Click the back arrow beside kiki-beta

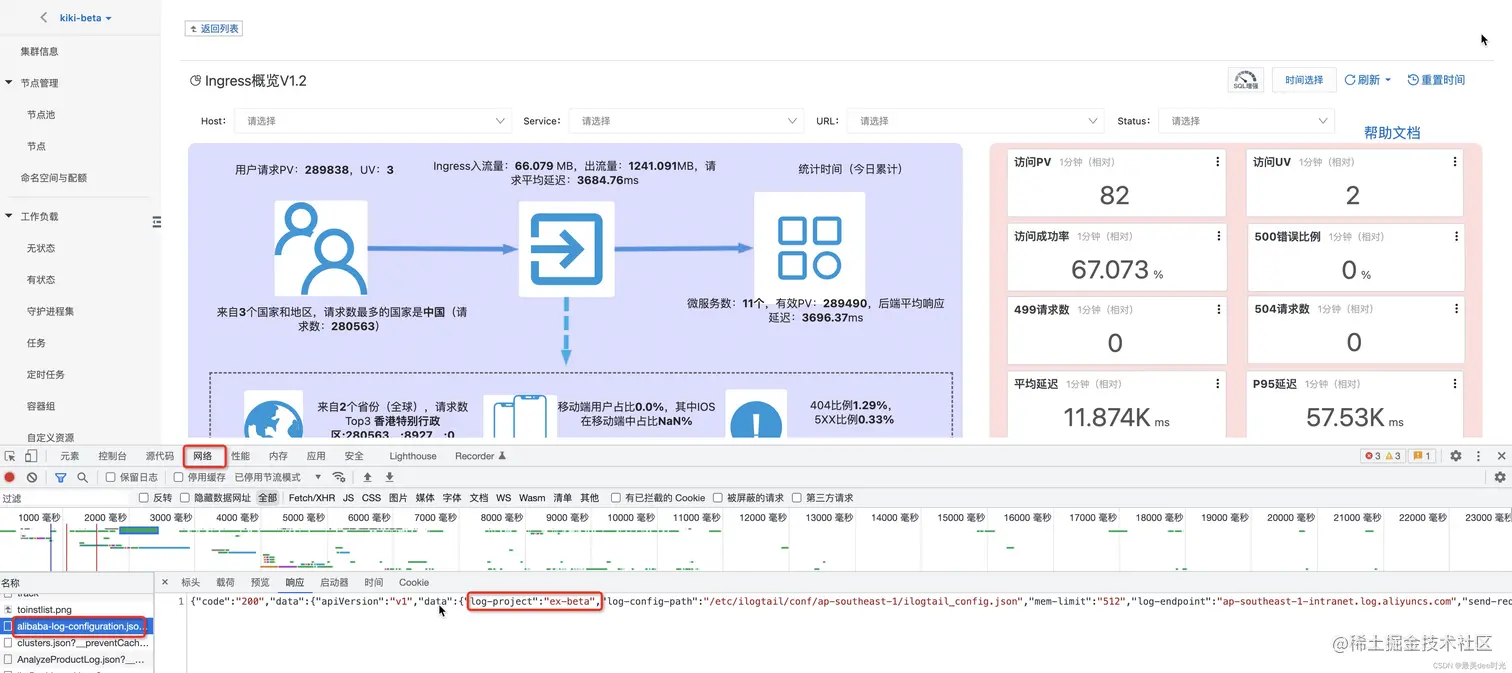coord(44,18)
